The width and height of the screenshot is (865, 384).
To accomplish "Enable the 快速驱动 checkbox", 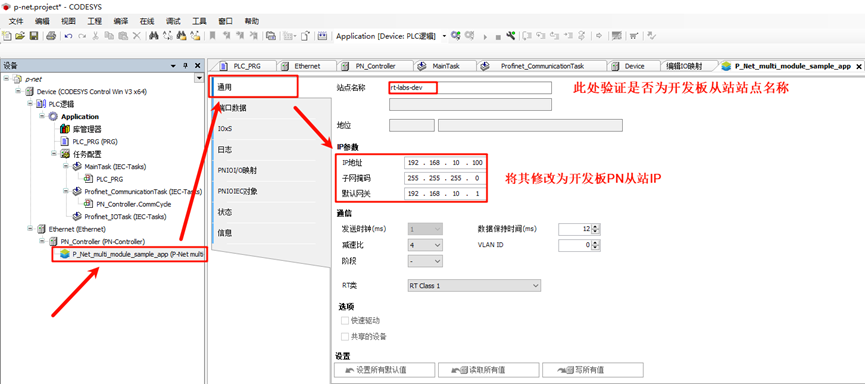I will coord(345,321).
